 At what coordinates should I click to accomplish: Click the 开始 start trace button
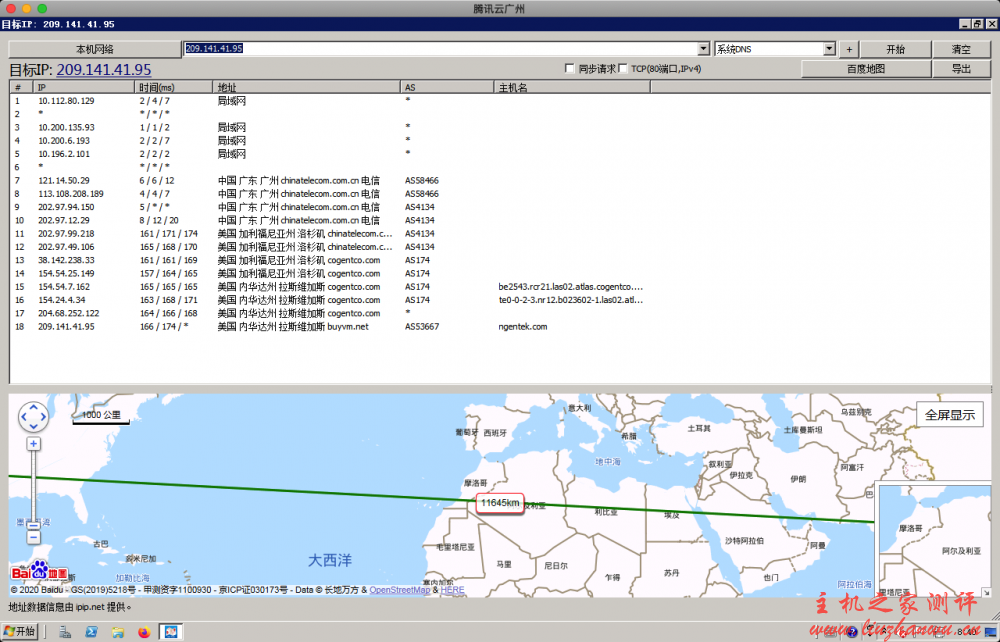click(895, 49)
